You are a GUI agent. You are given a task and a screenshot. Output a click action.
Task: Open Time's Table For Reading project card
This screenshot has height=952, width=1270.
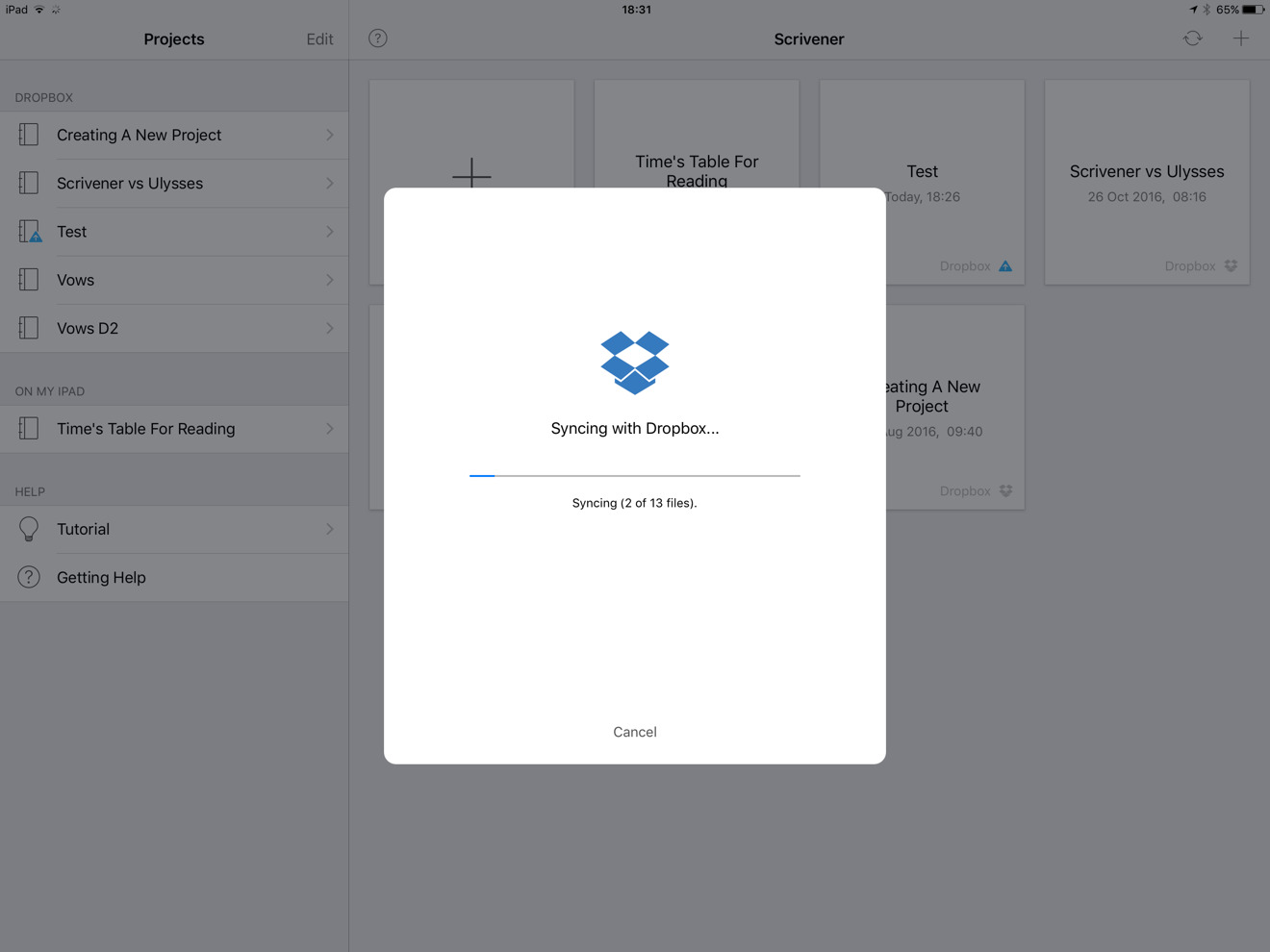(x=697, y=135)
